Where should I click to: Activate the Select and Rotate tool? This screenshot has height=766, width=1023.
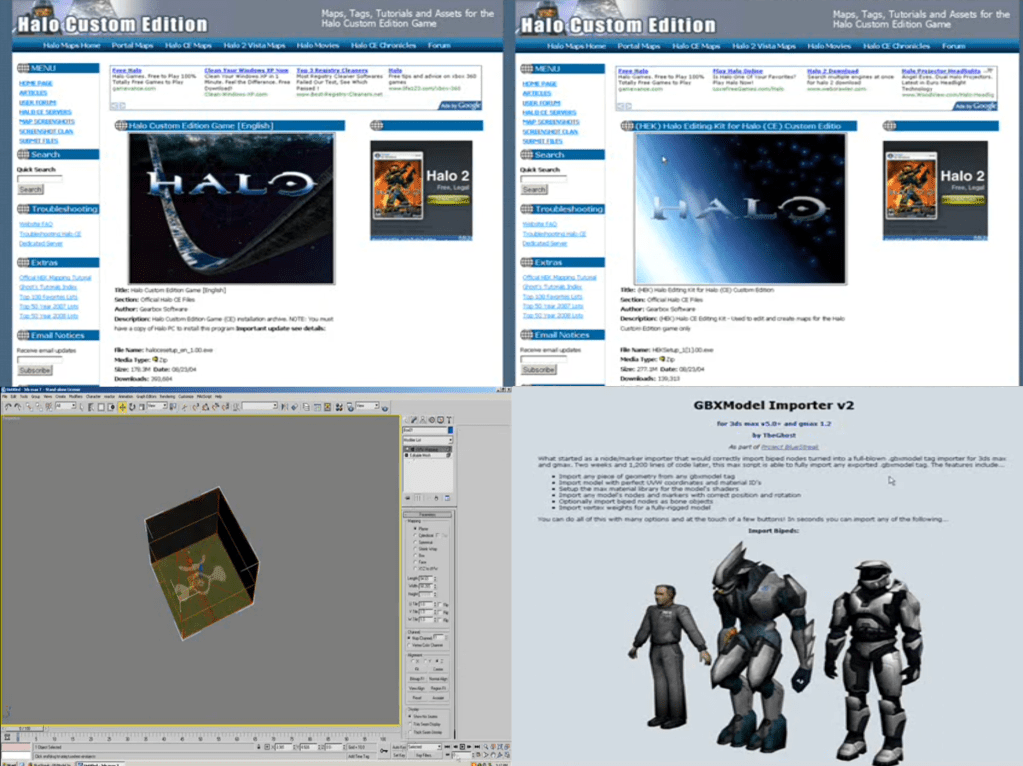[133, 408]
